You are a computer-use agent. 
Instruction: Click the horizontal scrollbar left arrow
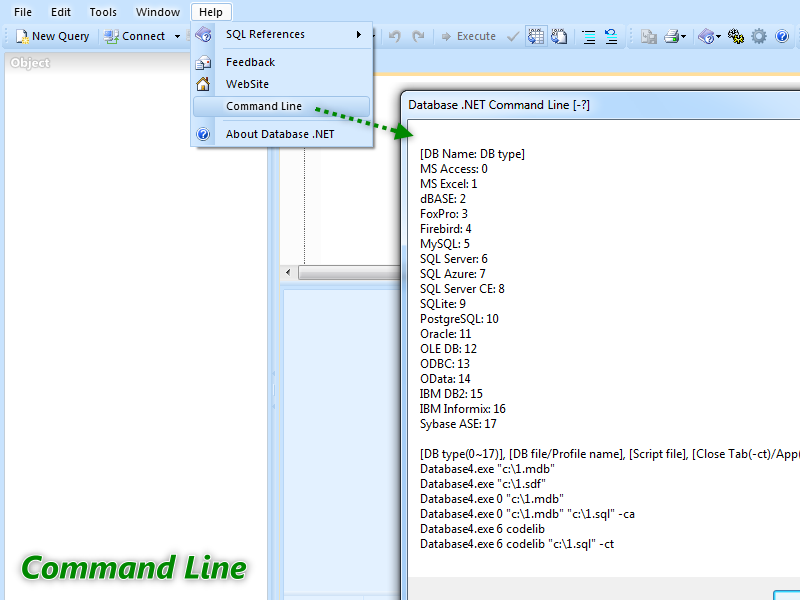point(288,272)
